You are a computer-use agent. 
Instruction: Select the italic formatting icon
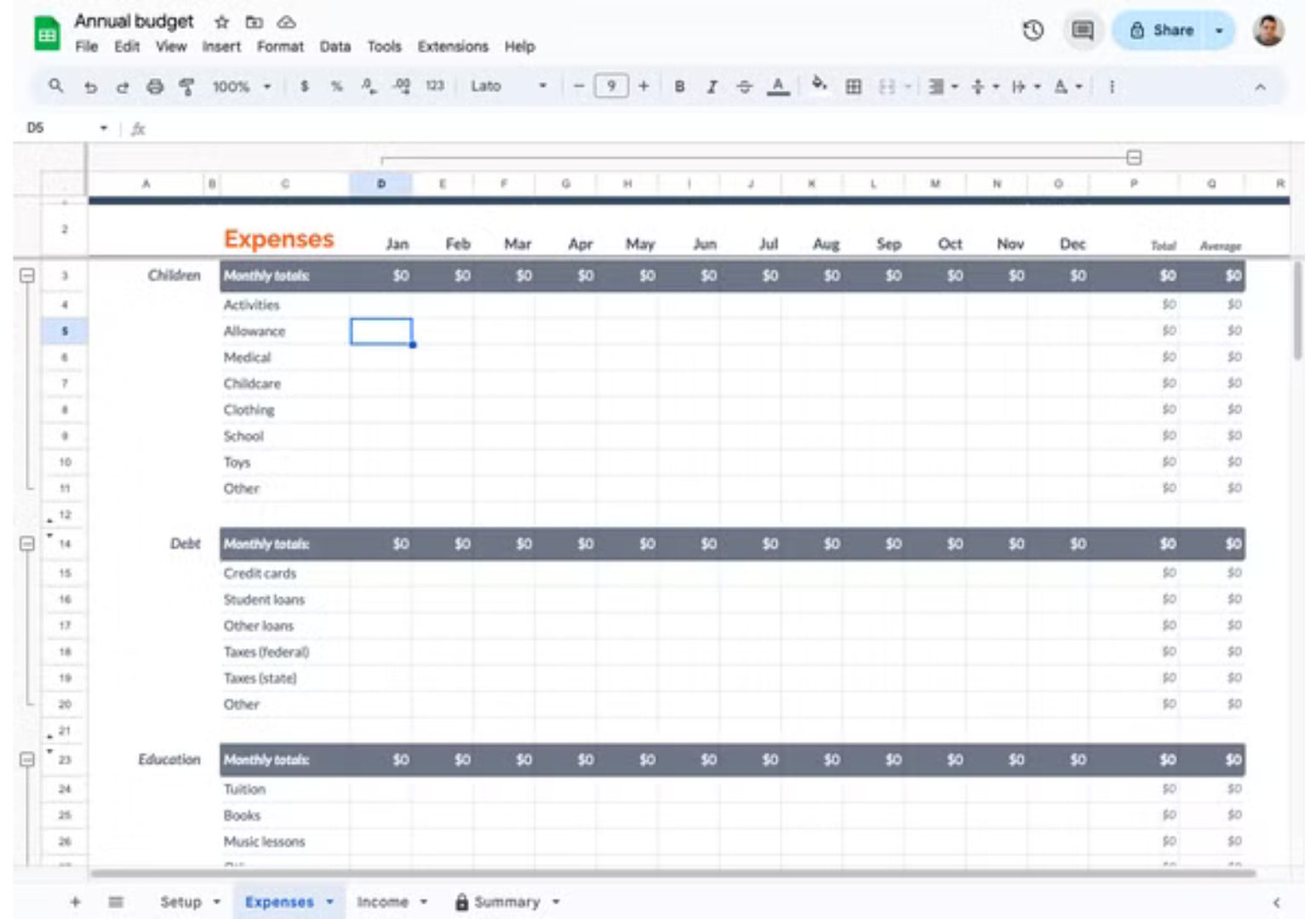[x=711, y=85]
